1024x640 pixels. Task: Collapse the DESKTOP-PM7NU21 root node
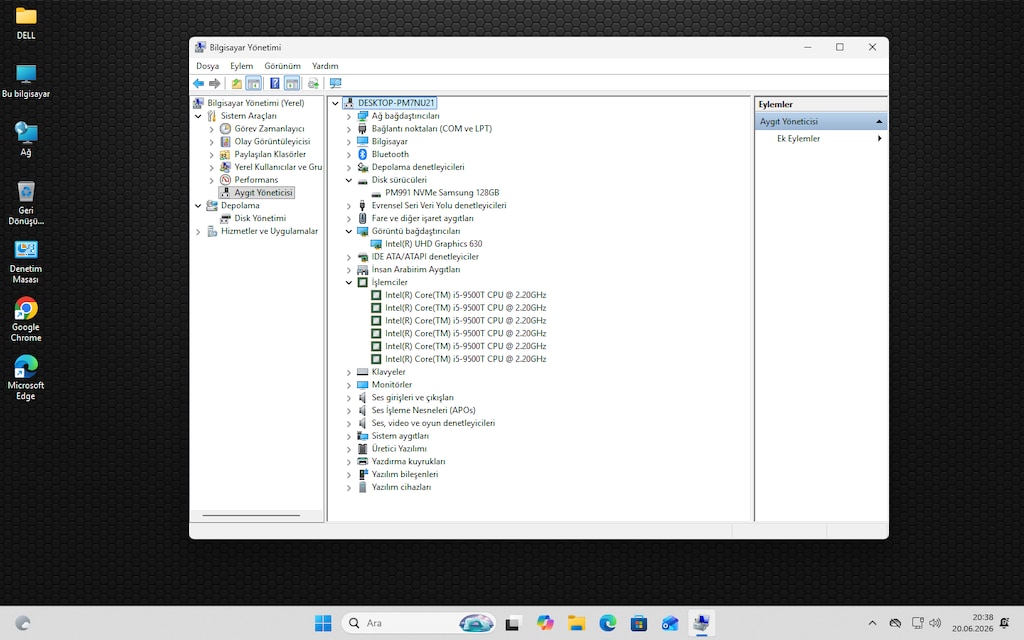pyautogui.click(x=336, y=103)
